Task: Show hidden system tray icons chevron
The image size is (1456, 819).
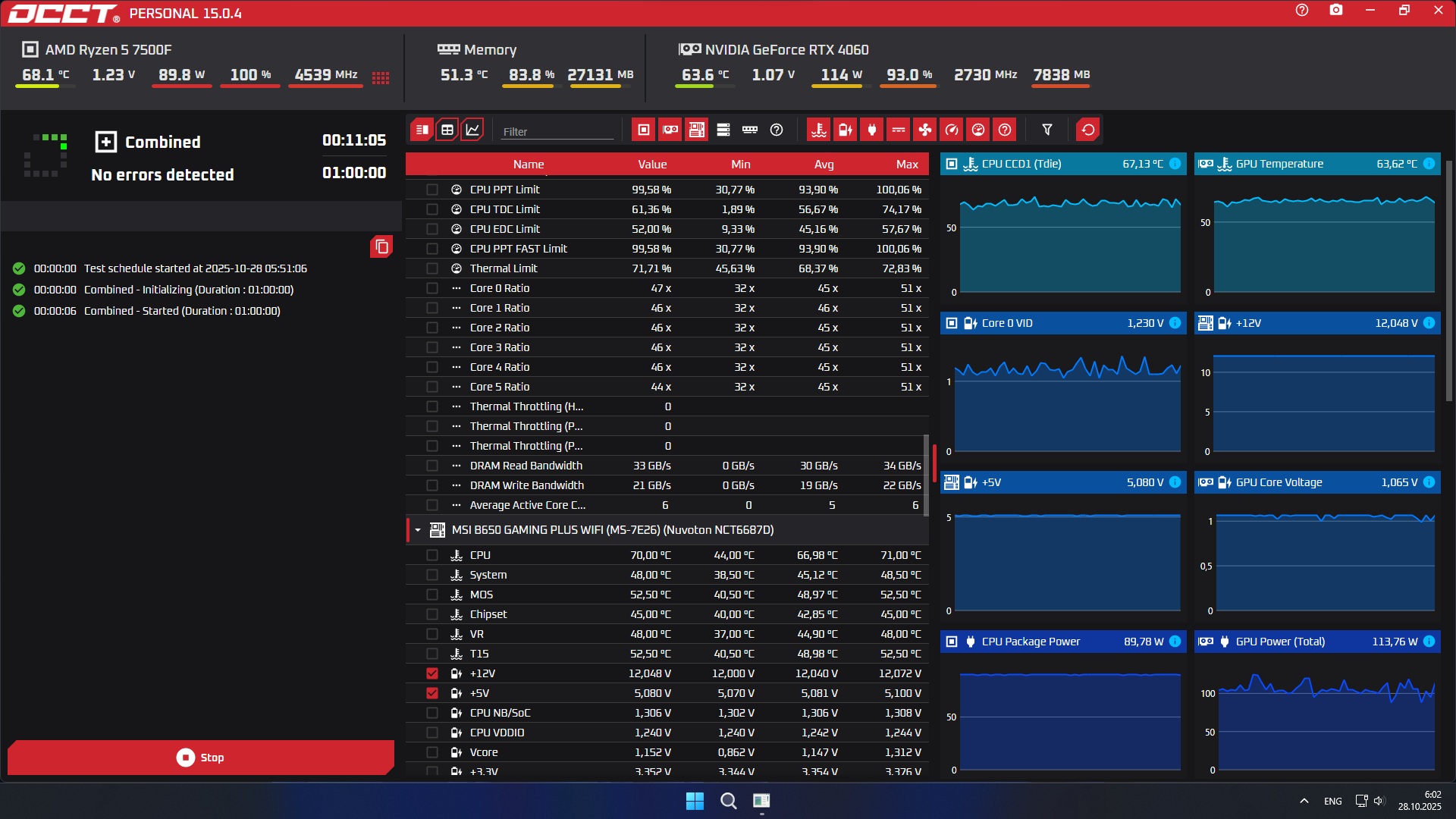Action: (1304, 801)
